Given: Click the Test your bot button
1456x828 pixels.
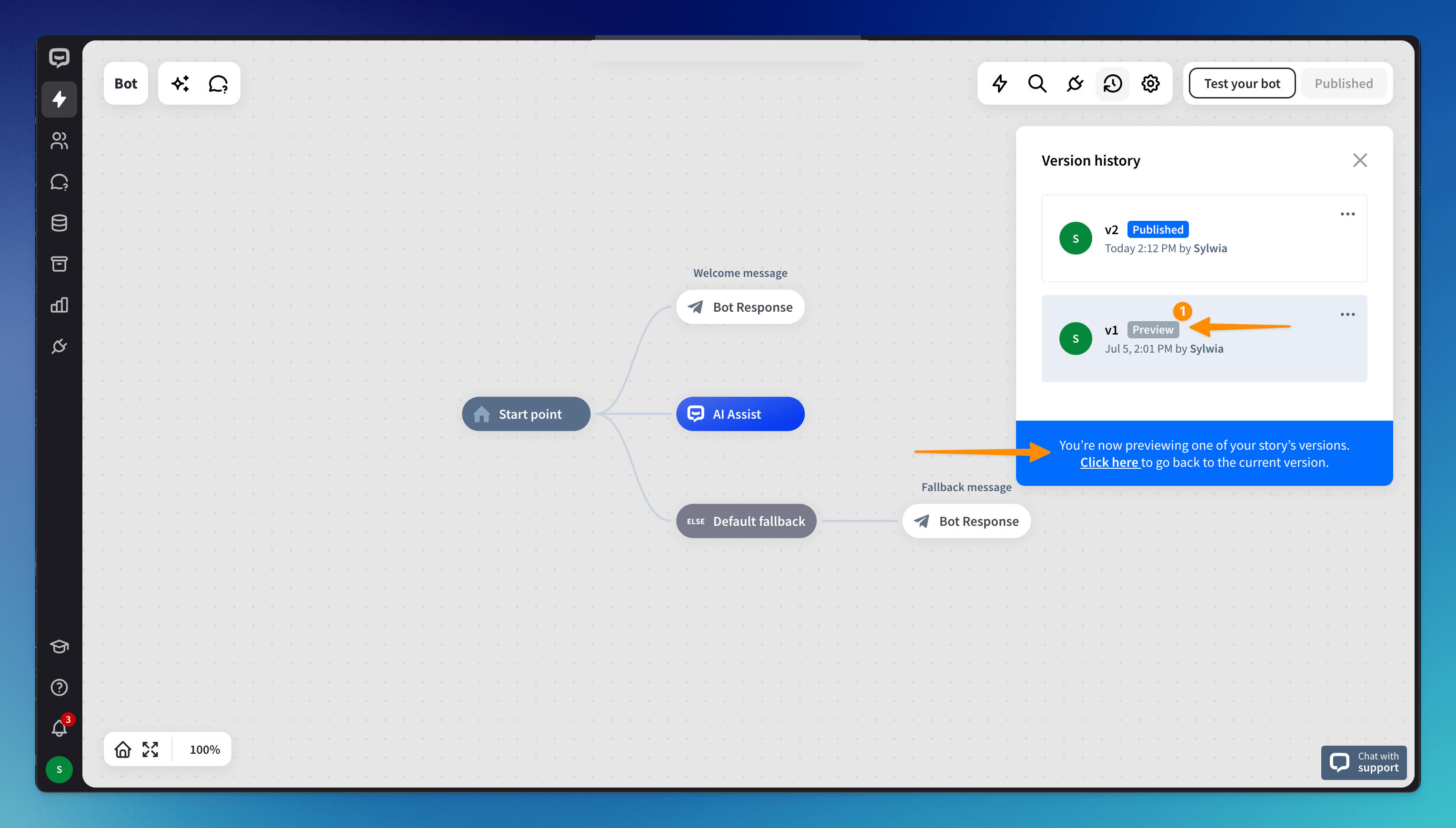Looking at the screenshot, I should pyautogui.click(x=1241, y=84).
